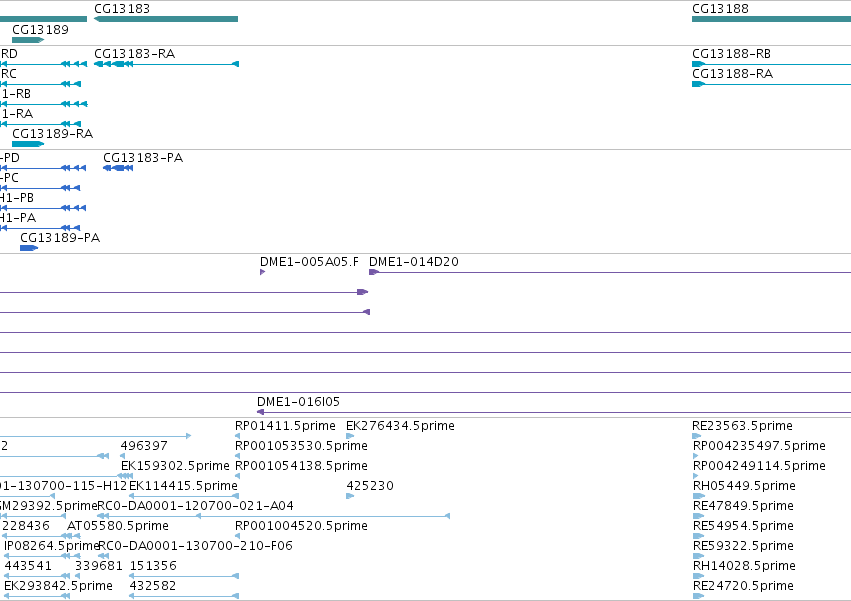
Task: Select the RH14028.5prime EST label
Action: click(744, 566)
